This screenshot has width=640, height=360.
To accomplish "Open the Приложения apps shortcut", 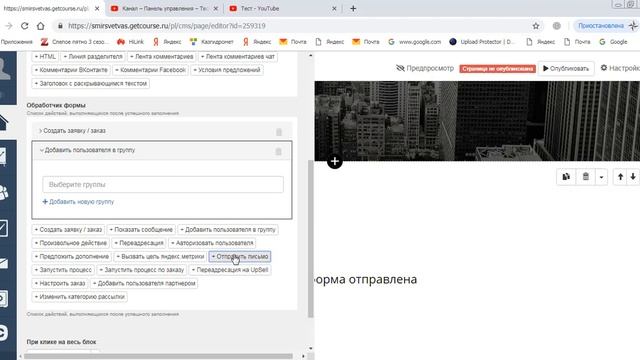I will pos(17,42).
